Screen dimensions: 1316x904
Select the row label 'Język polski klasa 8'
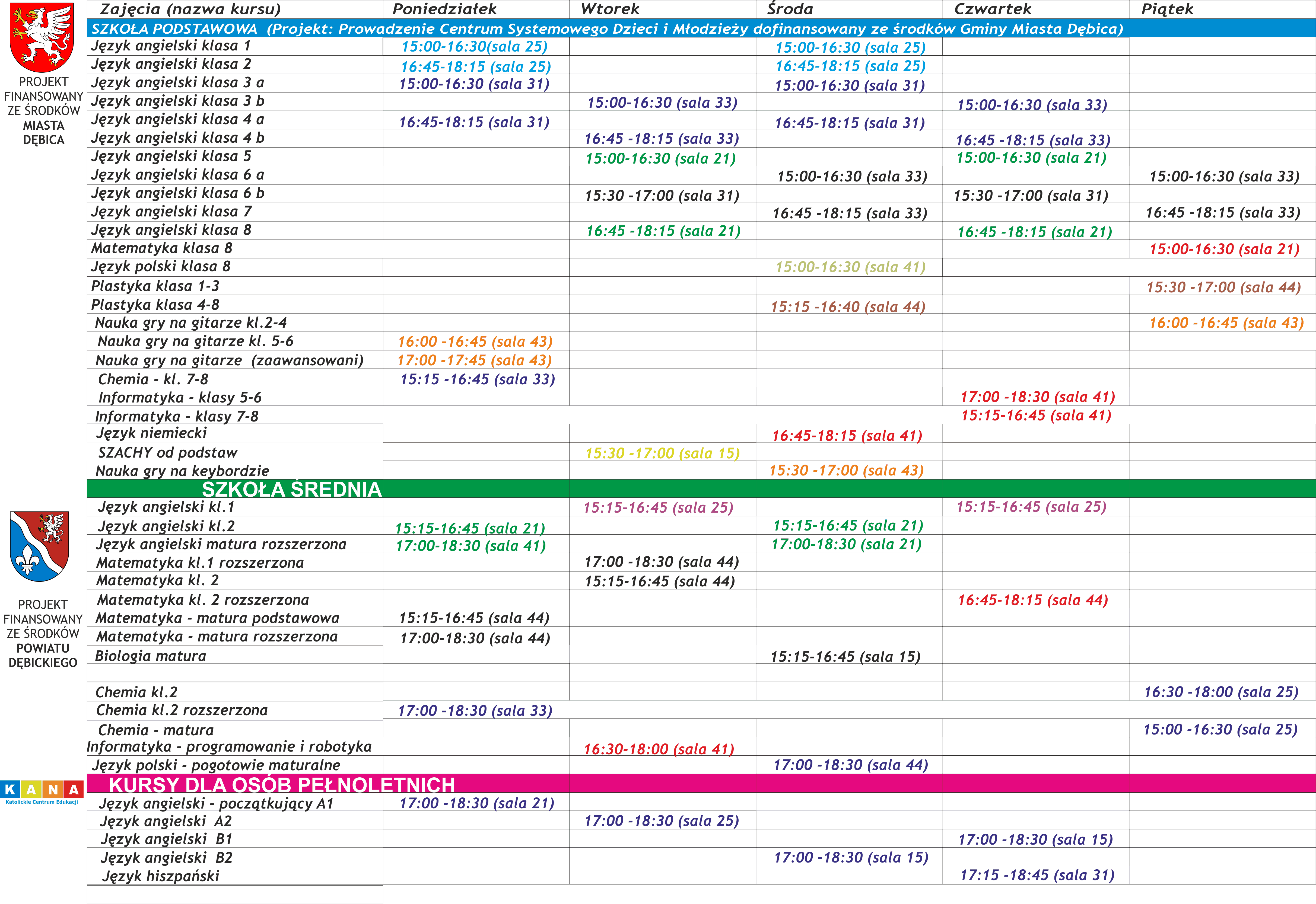[160, 267]
